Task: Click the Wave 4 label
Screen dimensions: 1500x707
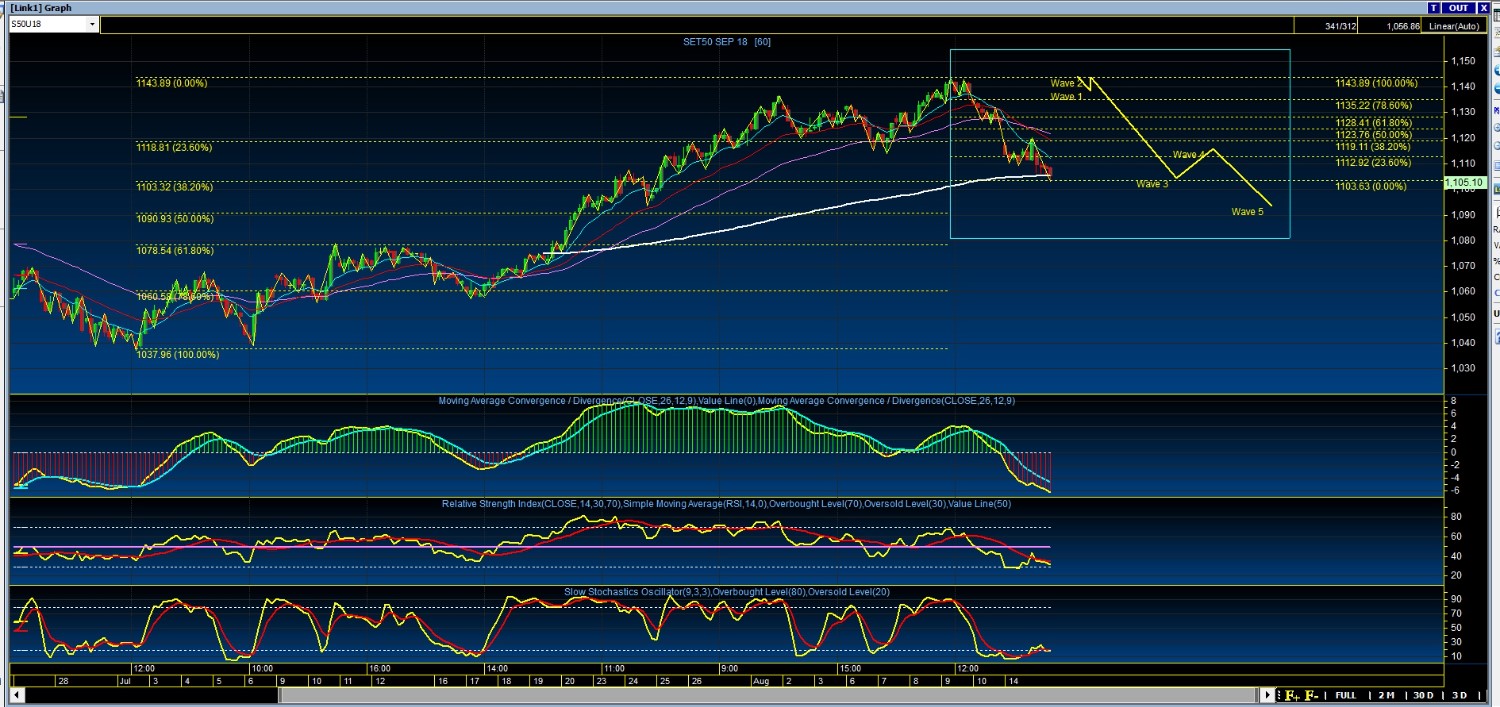Action: coord(1190,155)
